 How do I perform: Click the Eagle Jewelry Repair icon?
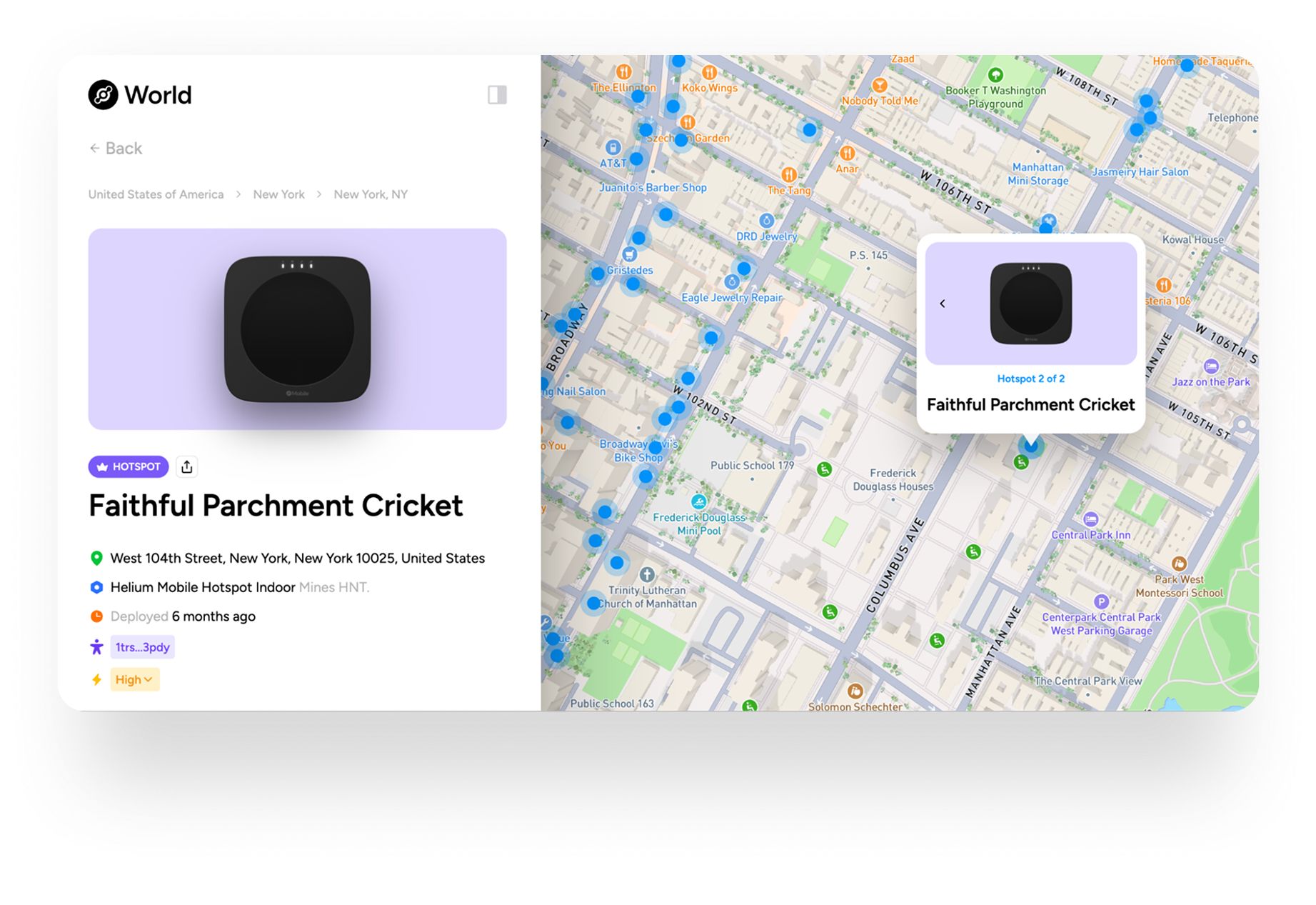[x=731, y=281]
